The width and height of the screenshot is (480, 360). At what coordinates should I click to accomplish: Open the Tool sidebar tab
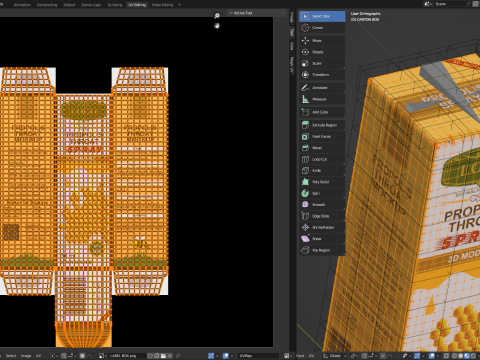pyautogui.click(x=292, y=32)
